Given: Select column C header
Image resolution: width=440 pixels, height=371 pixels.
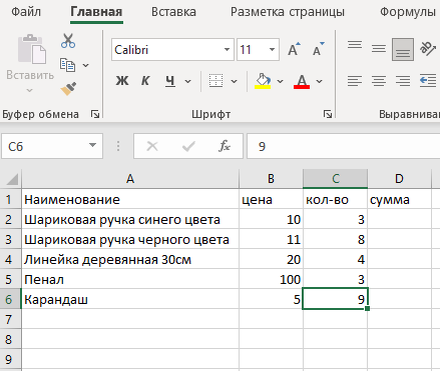Looking at the screenshot, I should pyautogui.click(x=335, y=179).
